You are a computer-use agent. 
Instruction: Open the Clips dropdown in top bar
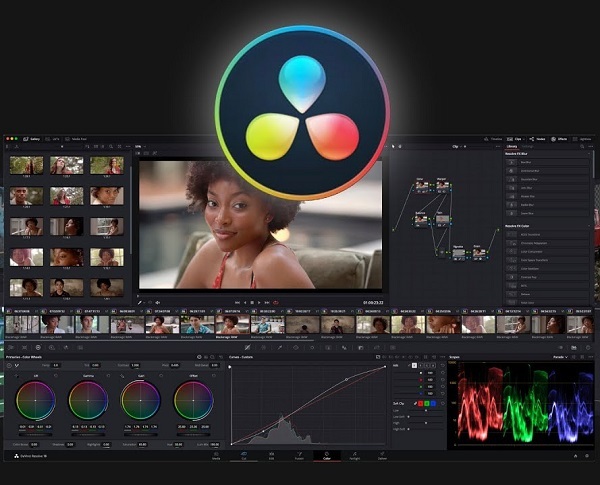click(x=515, y=139)
